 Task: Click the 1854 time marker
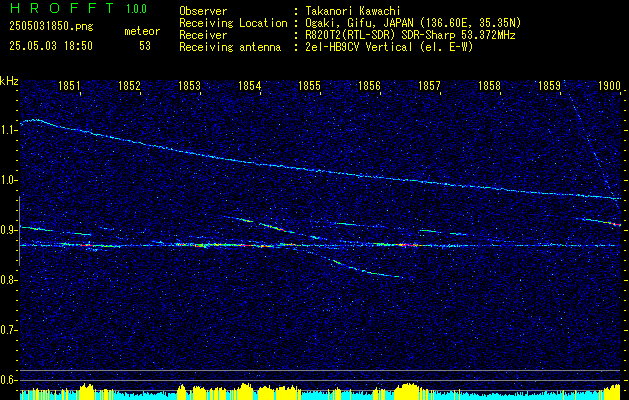click(250, 85)
